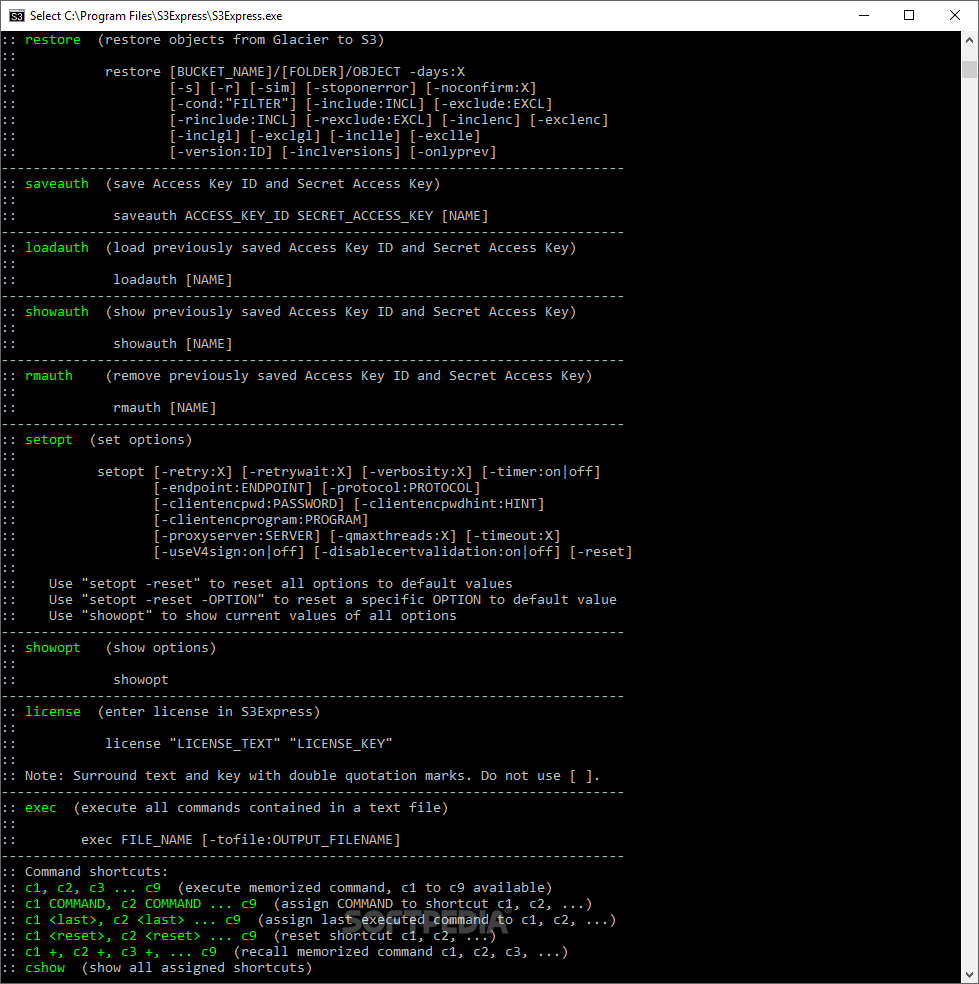Image resolution: width=979 pixels, height=984 pixels.
Task: Click the '[-stoponerror]' option text
Action: pyautogui.click(x=361, y=88)
